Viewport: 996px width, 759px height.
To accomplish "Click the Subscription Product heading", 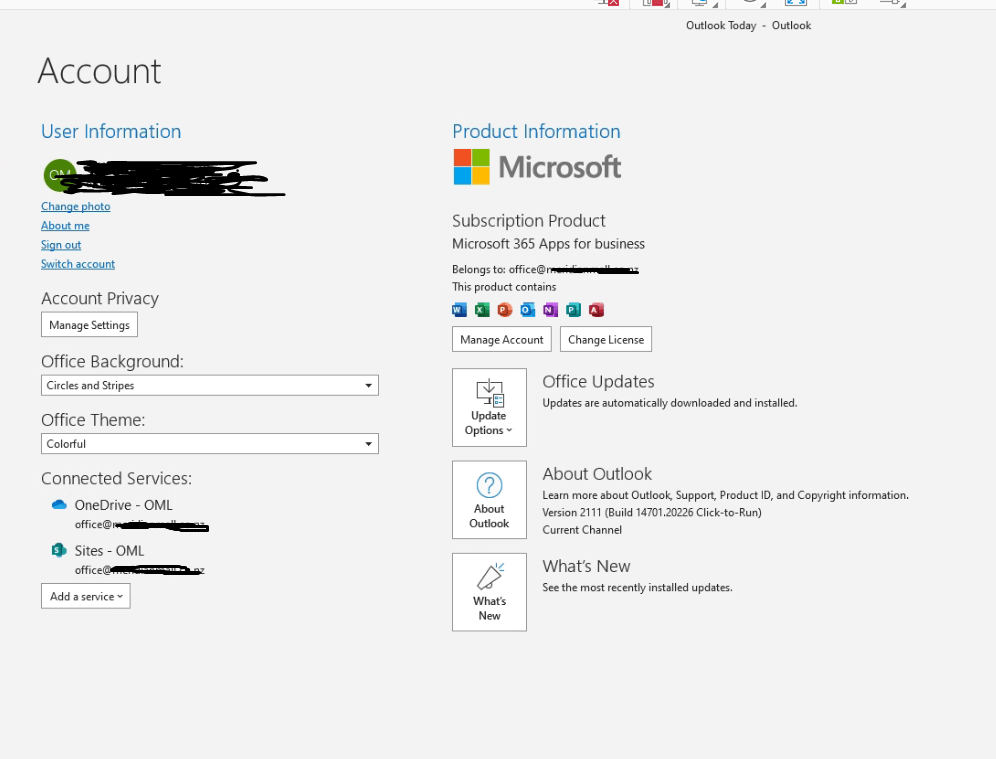I will [528, 221].
